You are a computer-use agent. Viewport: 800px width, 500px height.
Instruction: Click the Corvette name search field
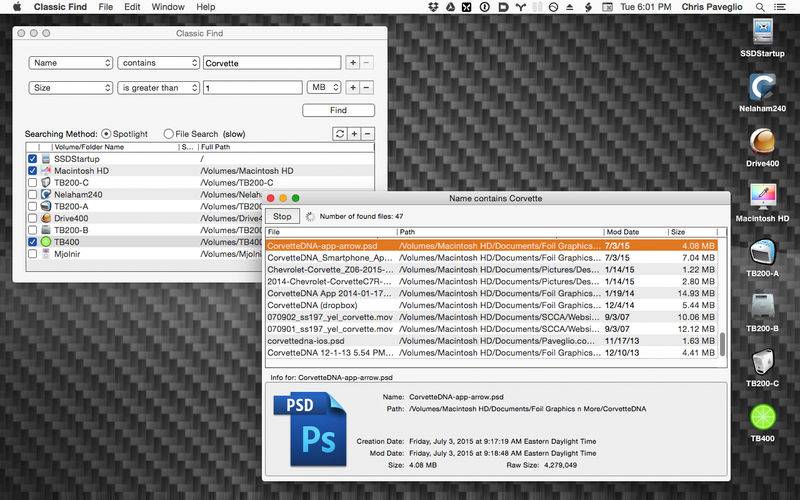272,63
